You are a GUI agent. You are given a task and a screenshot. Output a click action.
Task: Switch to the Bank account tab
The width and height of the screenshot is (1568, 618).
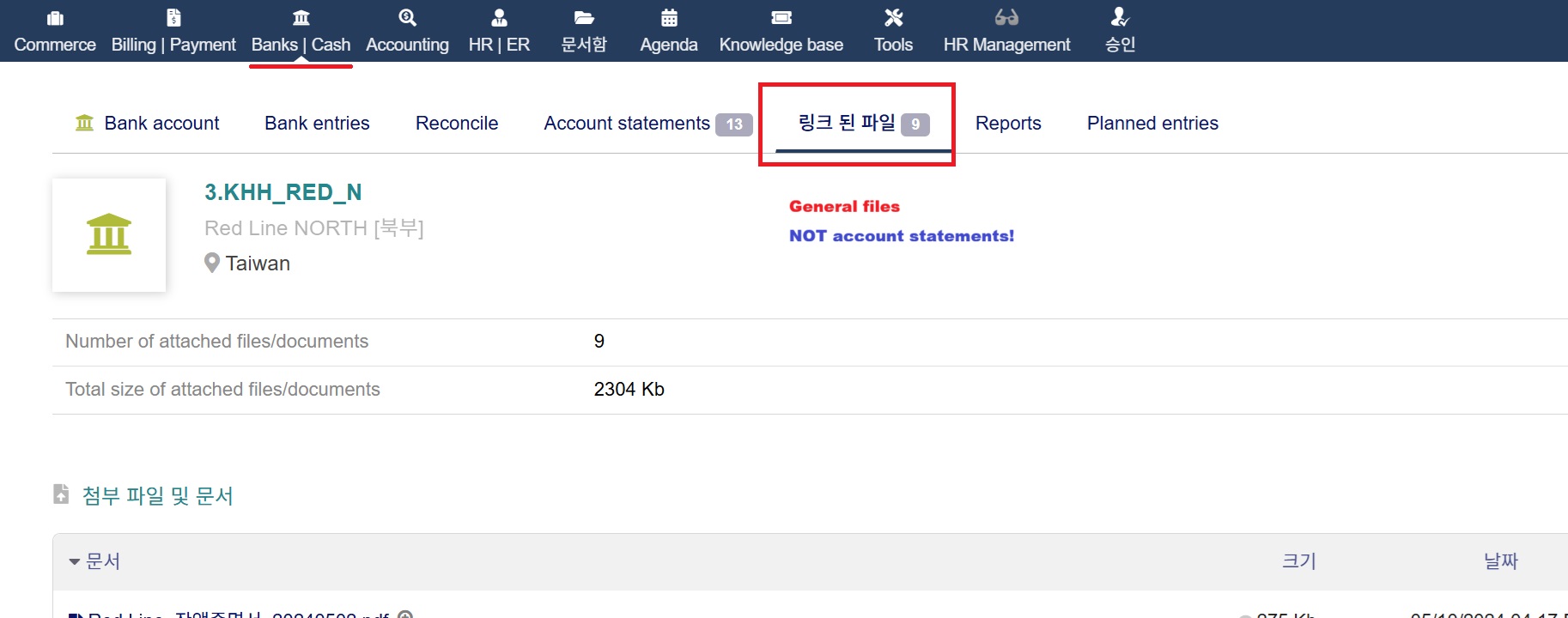click(x=161, y=124)
